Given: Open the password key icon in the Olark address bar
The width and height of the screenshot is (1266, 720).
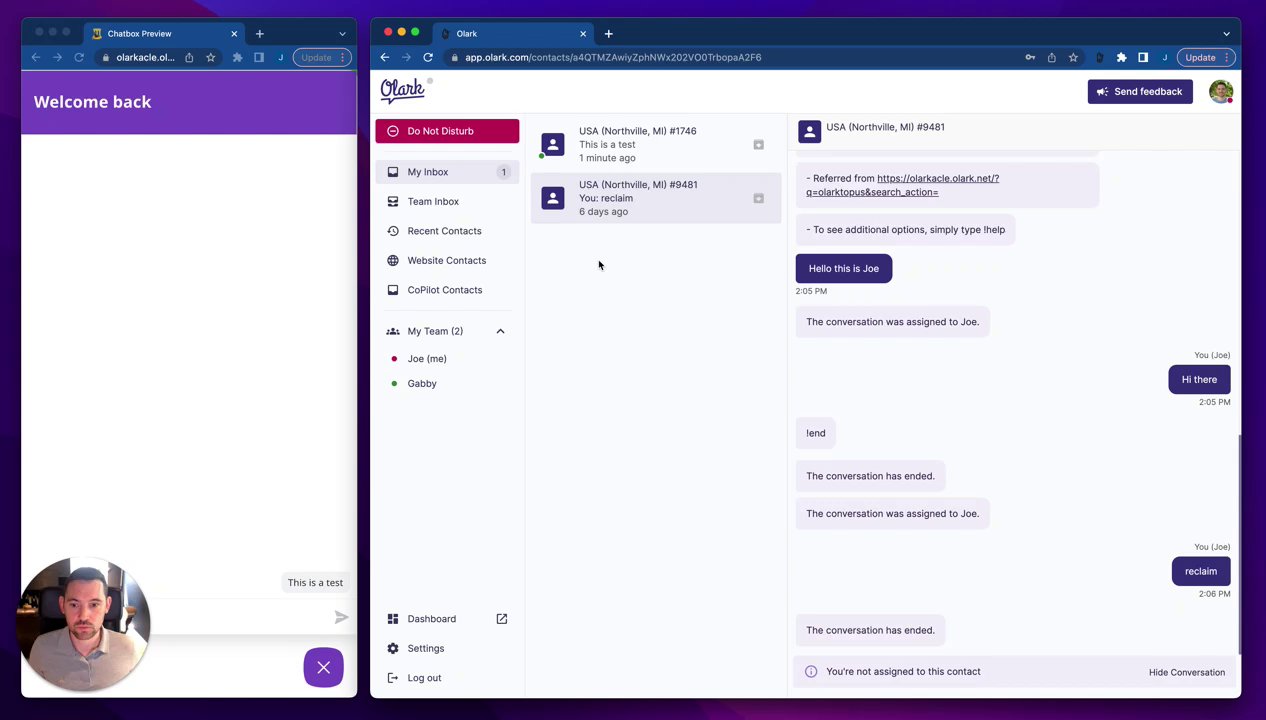Looking at the screenshot, I should pyautogui.click(x=1030, y=57).
